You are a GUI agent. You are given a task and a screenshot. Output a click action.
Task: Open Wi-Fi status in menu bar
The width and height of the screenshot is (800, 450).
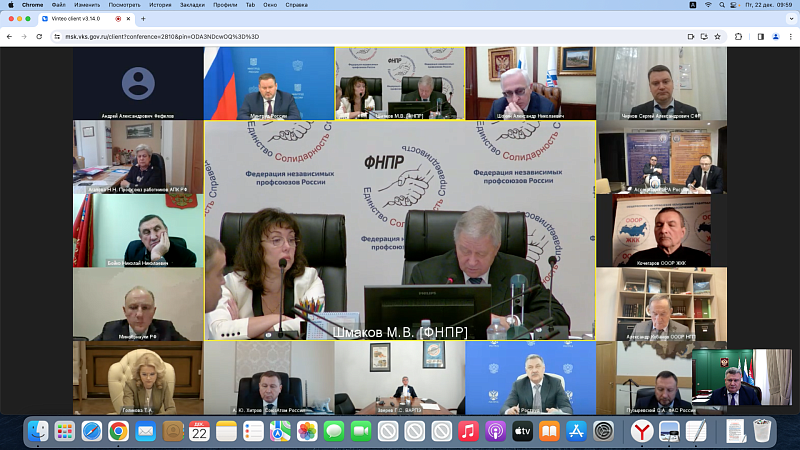tap(708, 5)
